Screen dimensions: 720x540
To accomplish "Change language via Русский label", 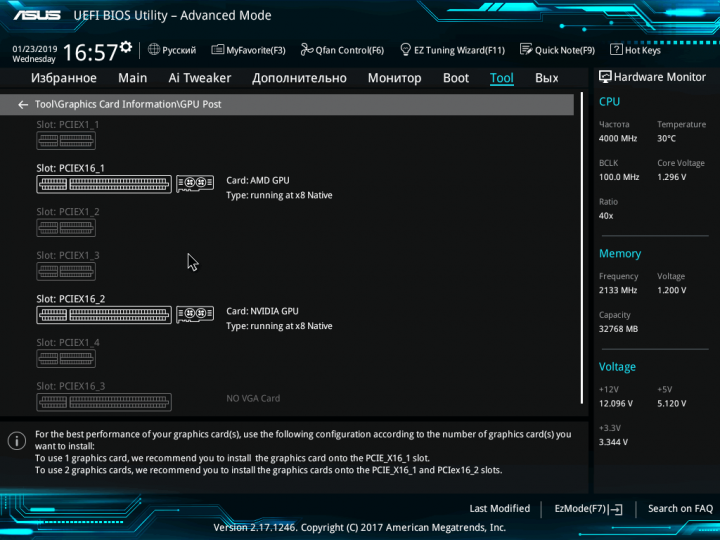I will coord(179,50).
